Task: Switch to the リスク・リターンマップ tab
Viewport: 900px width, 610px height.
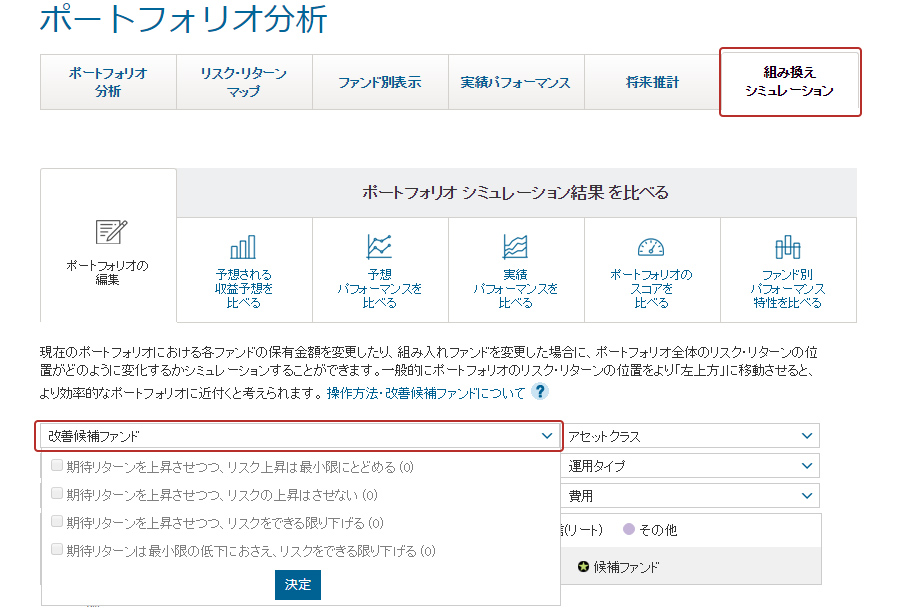Action: 244,82
